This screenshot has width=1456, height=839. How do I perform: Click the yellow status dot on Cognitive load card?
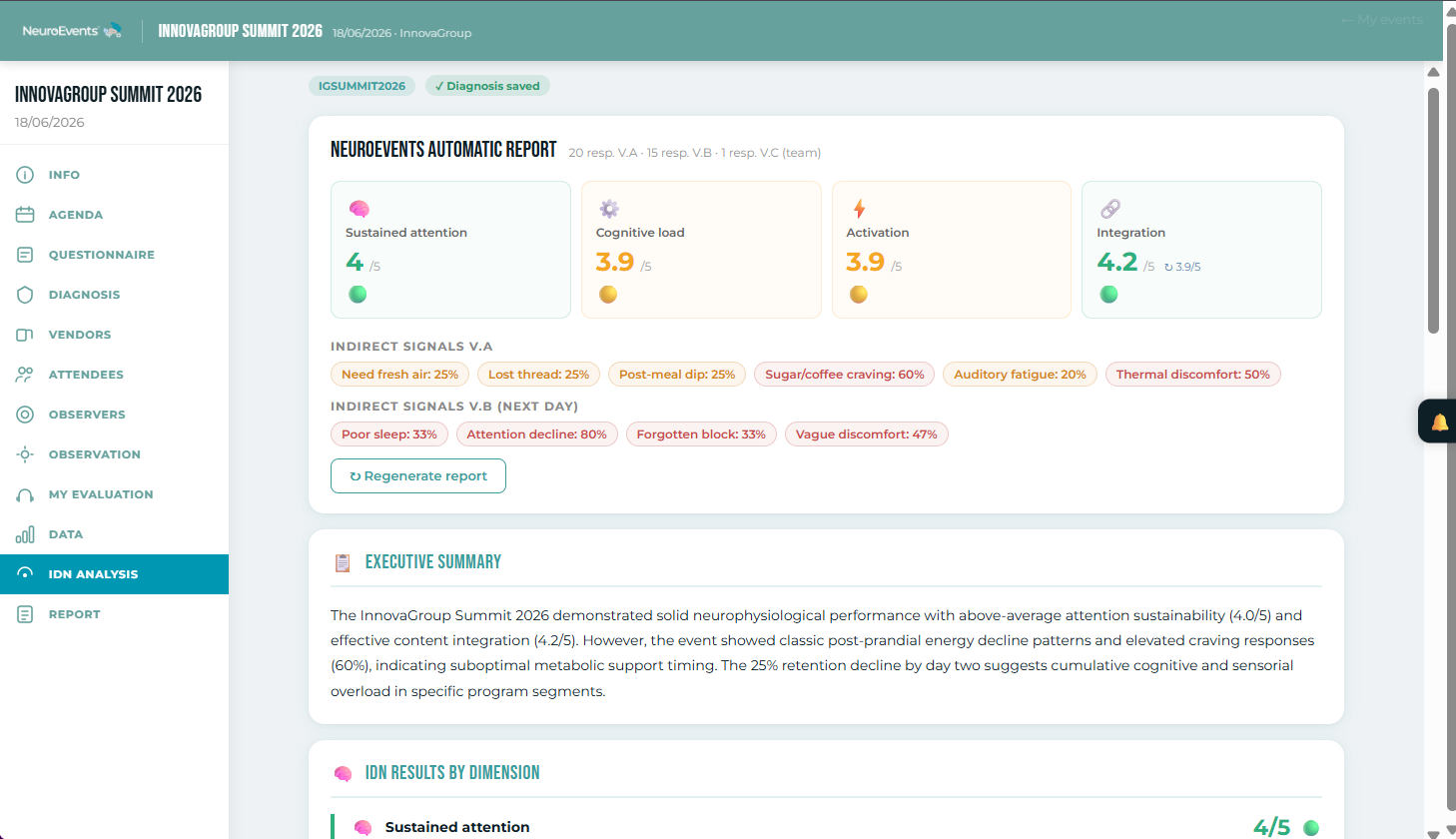coord(608,294)
